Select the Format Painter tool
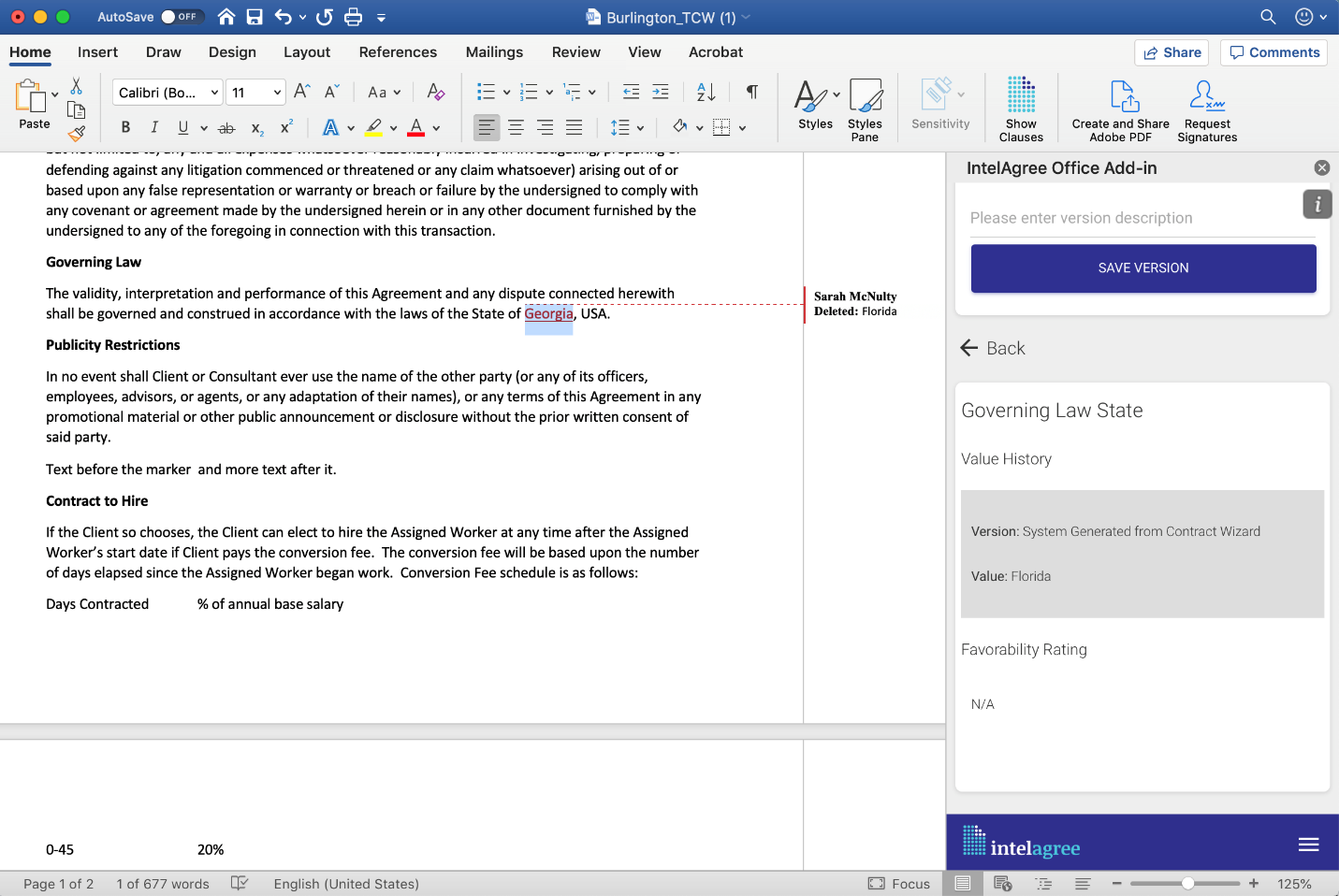 (77, 135)
